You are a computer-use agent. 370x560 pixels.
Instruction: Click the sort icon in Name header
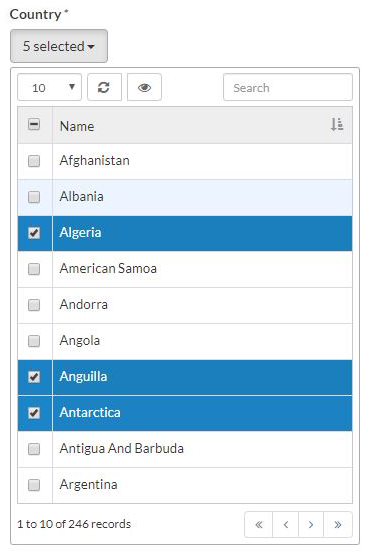tap(337, 125)
